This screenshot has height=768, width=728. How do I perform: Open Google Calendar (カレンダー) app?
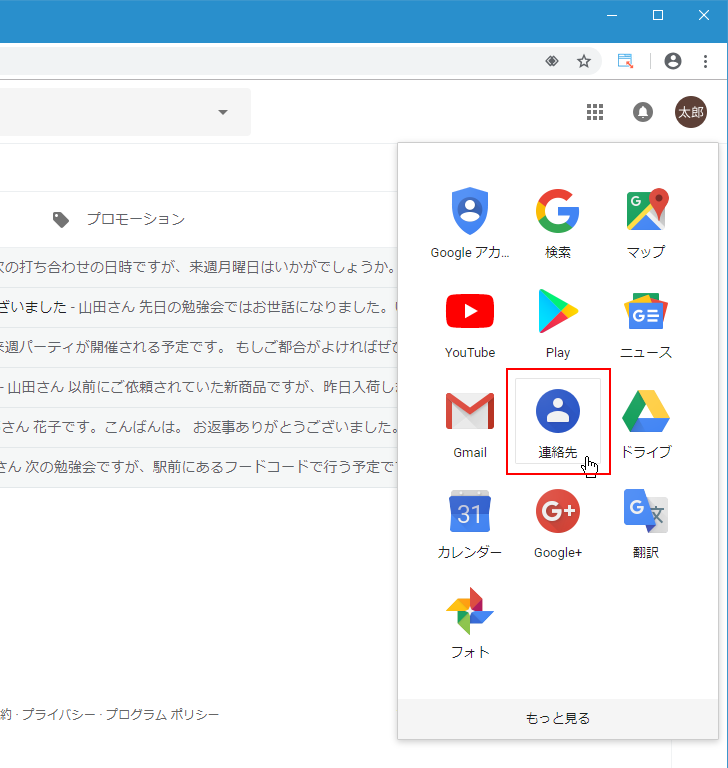(469, 524)
